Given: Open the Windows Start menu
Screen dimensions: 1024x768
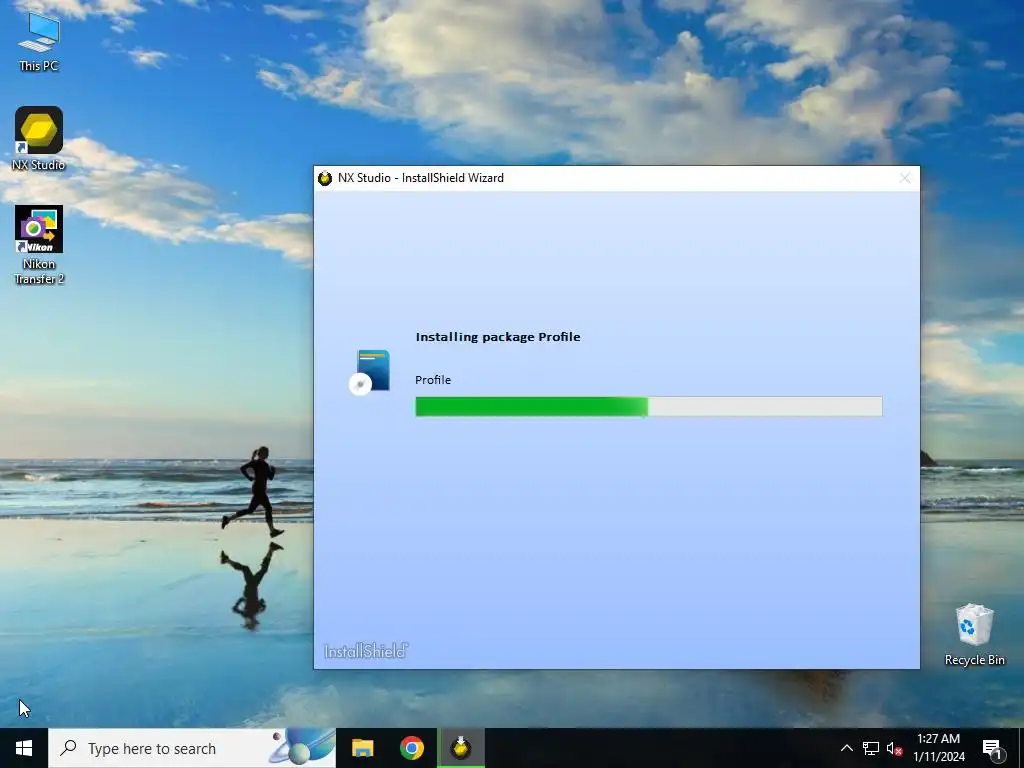Looking at the screenshot, I should coord(24,748).
